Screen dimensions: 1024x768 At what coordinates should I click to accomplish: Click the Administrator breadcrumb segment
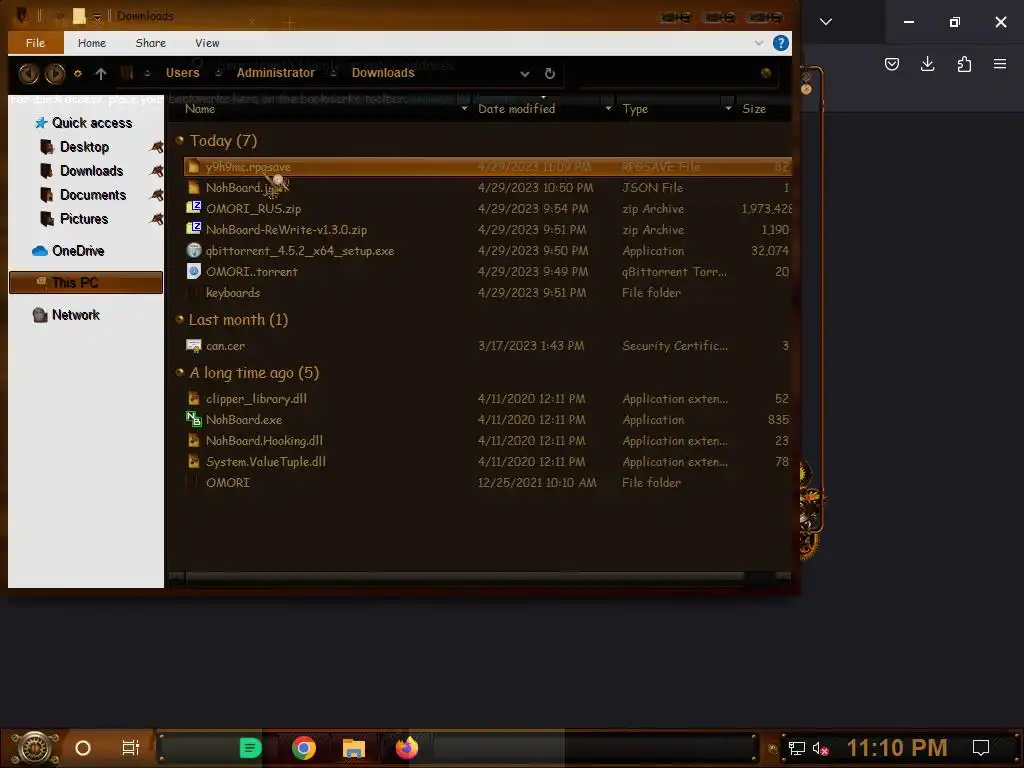(275, 72)
